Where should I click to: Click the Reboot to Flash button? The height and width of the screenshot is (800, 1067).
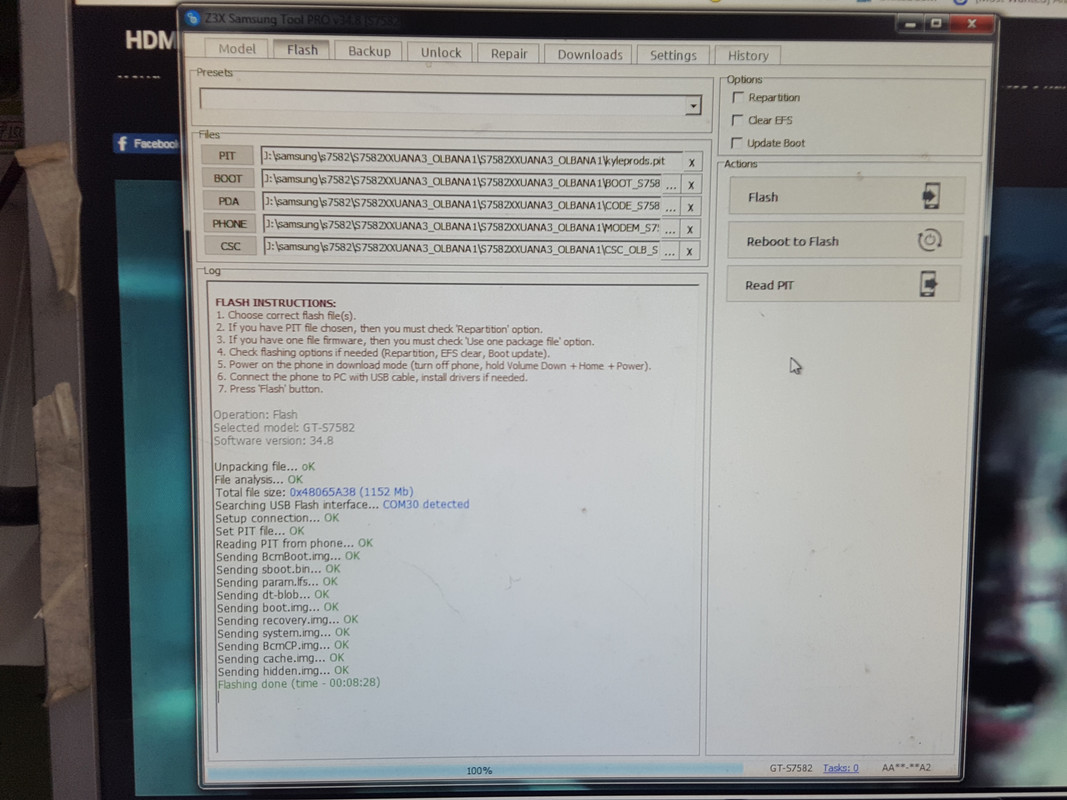845,241
